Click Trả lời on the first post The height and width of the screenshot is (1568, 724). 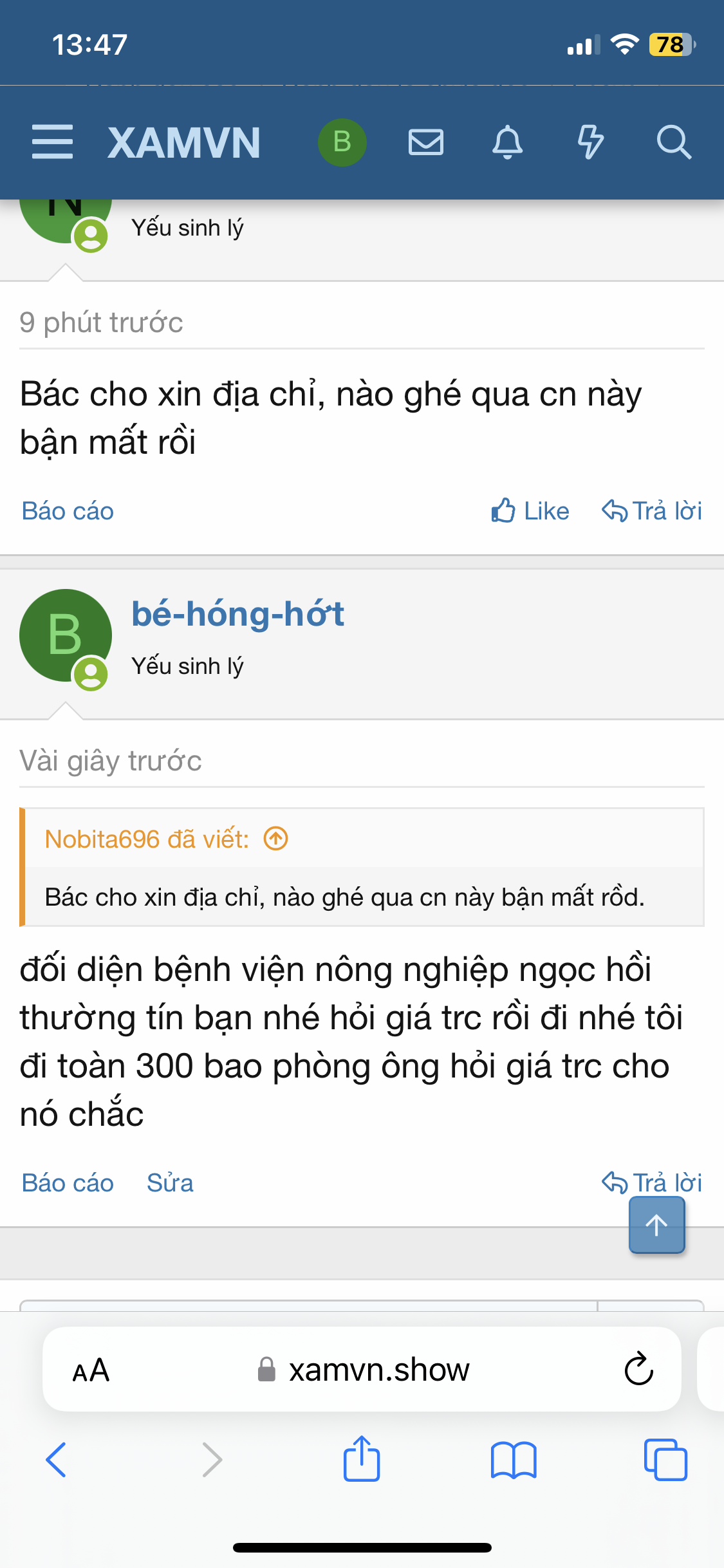[x=652, y=511]
